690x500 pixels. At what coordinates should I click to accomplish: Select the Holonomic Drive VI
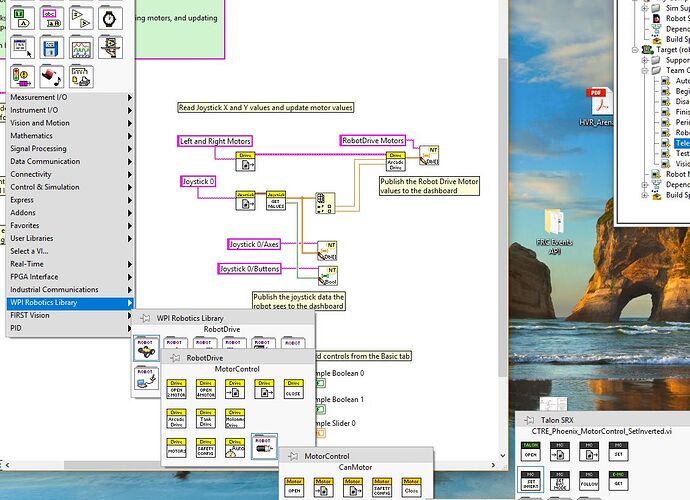[235, 419]
